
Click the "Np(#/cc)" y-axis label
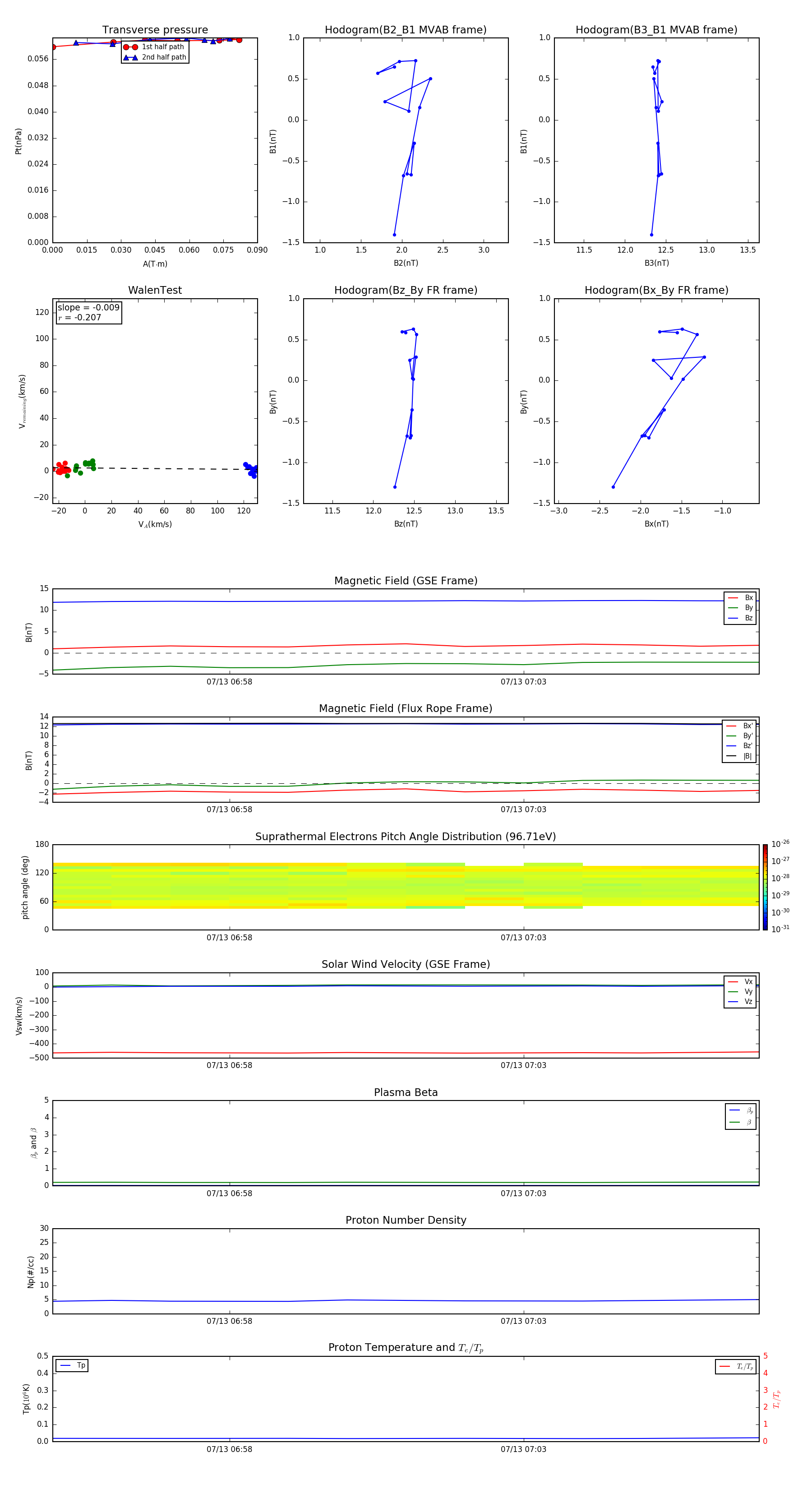coord(31,1272)
